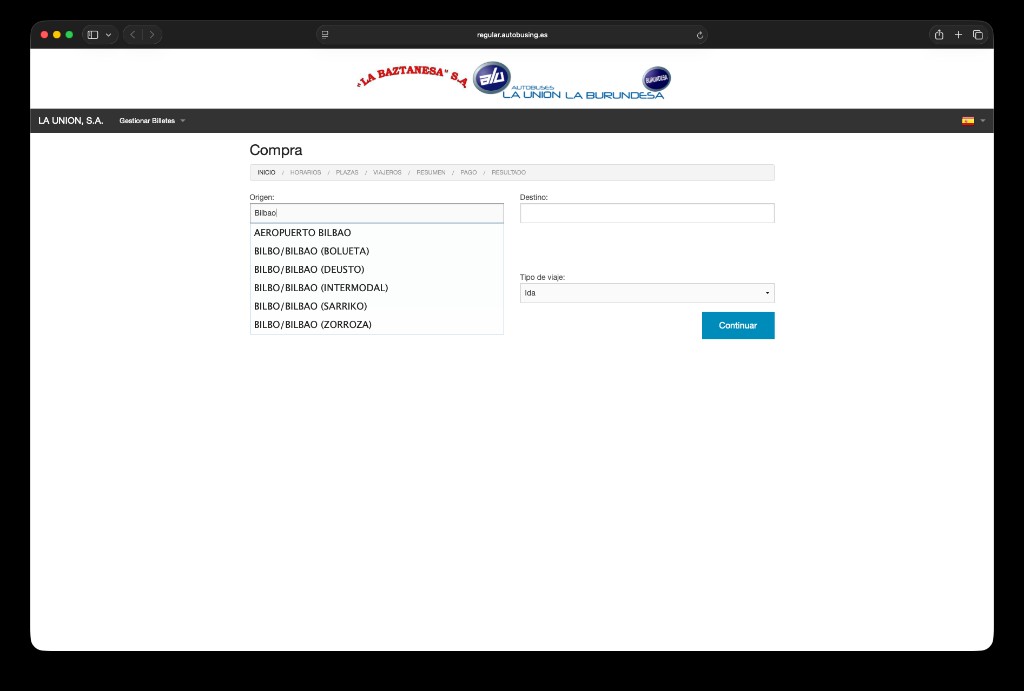
Task: Show tab overview icon in Safari
Action: click(x=978, y=35)
